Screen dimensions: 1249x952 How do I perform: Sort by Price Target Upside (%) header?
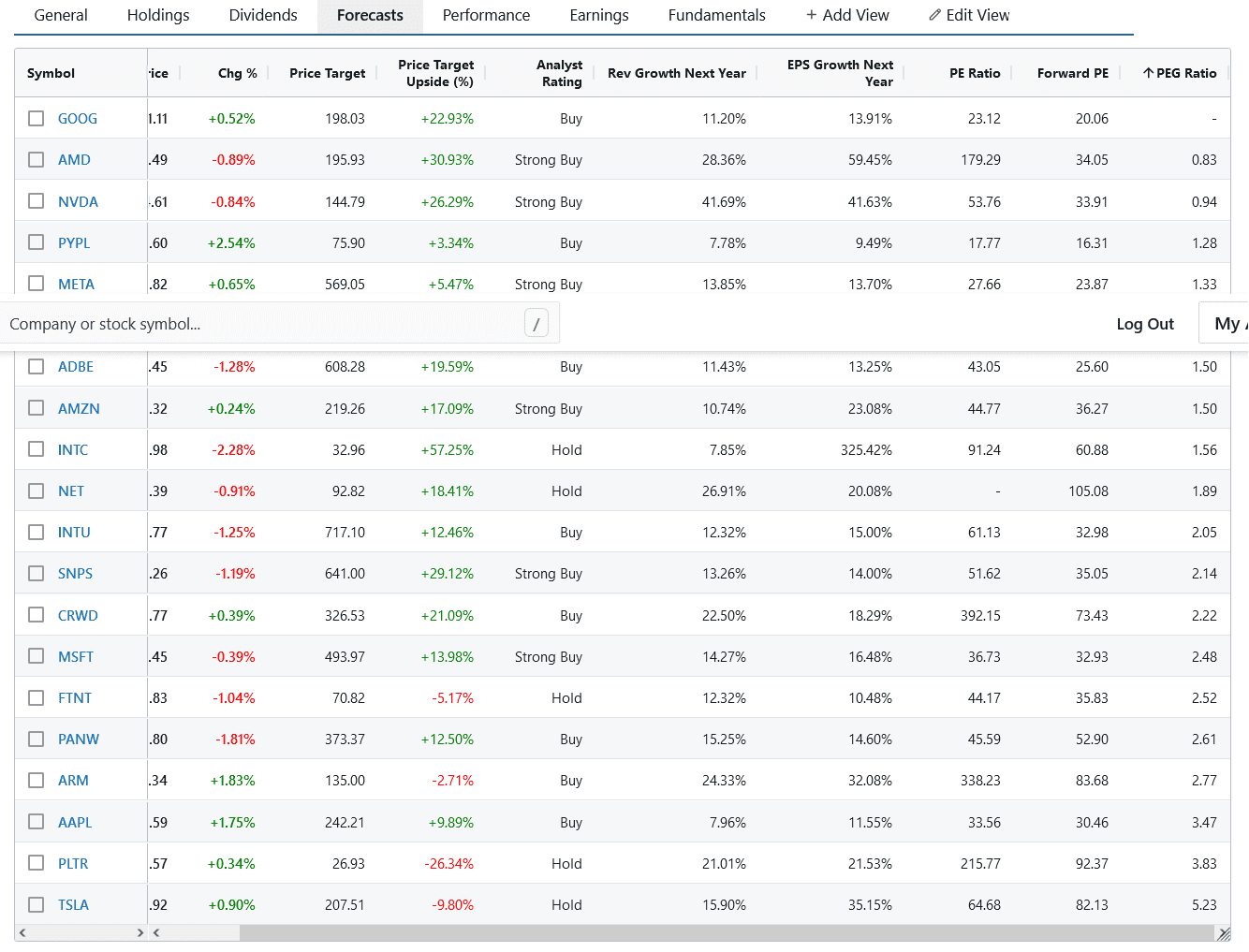click(435, 73)
